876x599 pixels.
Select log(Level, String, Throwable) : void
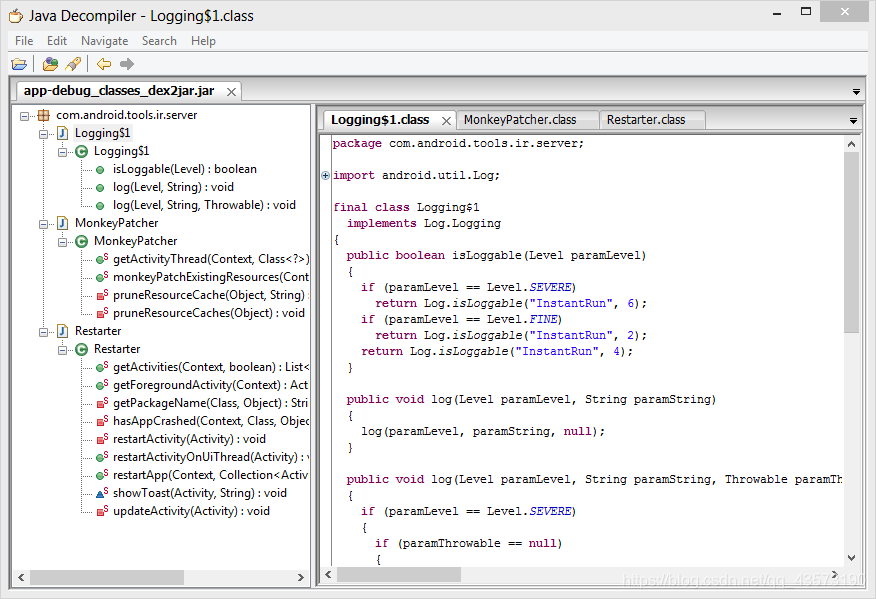point(204,205)
